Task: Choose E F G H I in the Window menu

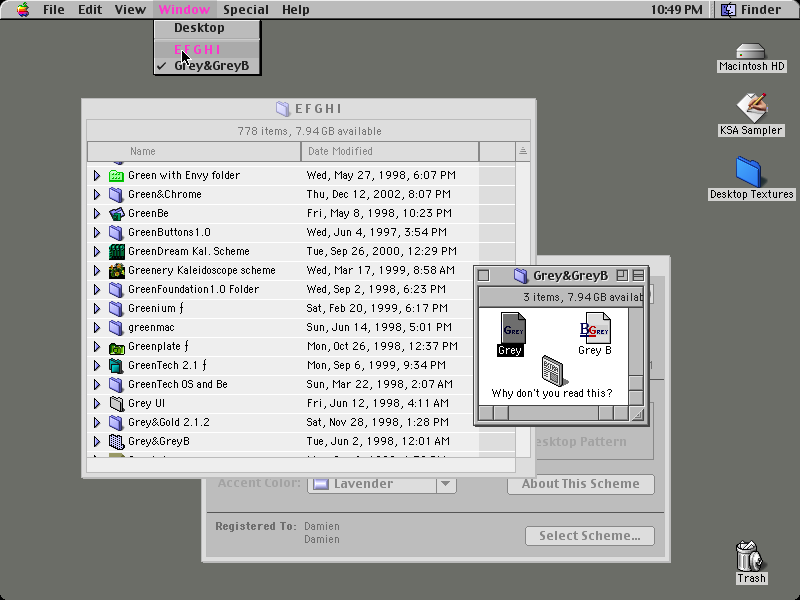Action: point(207,49)
